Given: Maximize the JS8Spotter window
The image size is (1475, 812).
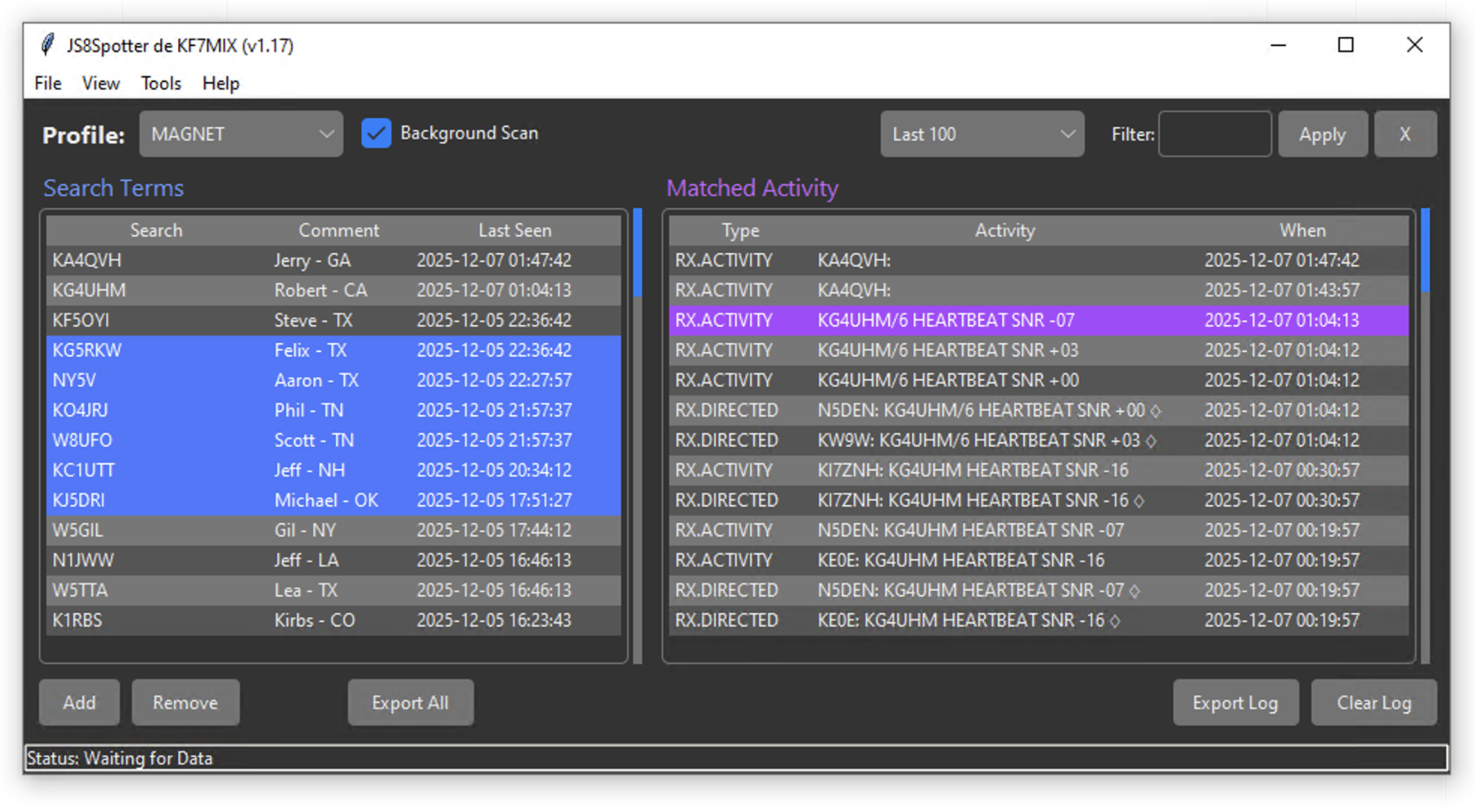Looking at the screenshot, I should 1345,45.
